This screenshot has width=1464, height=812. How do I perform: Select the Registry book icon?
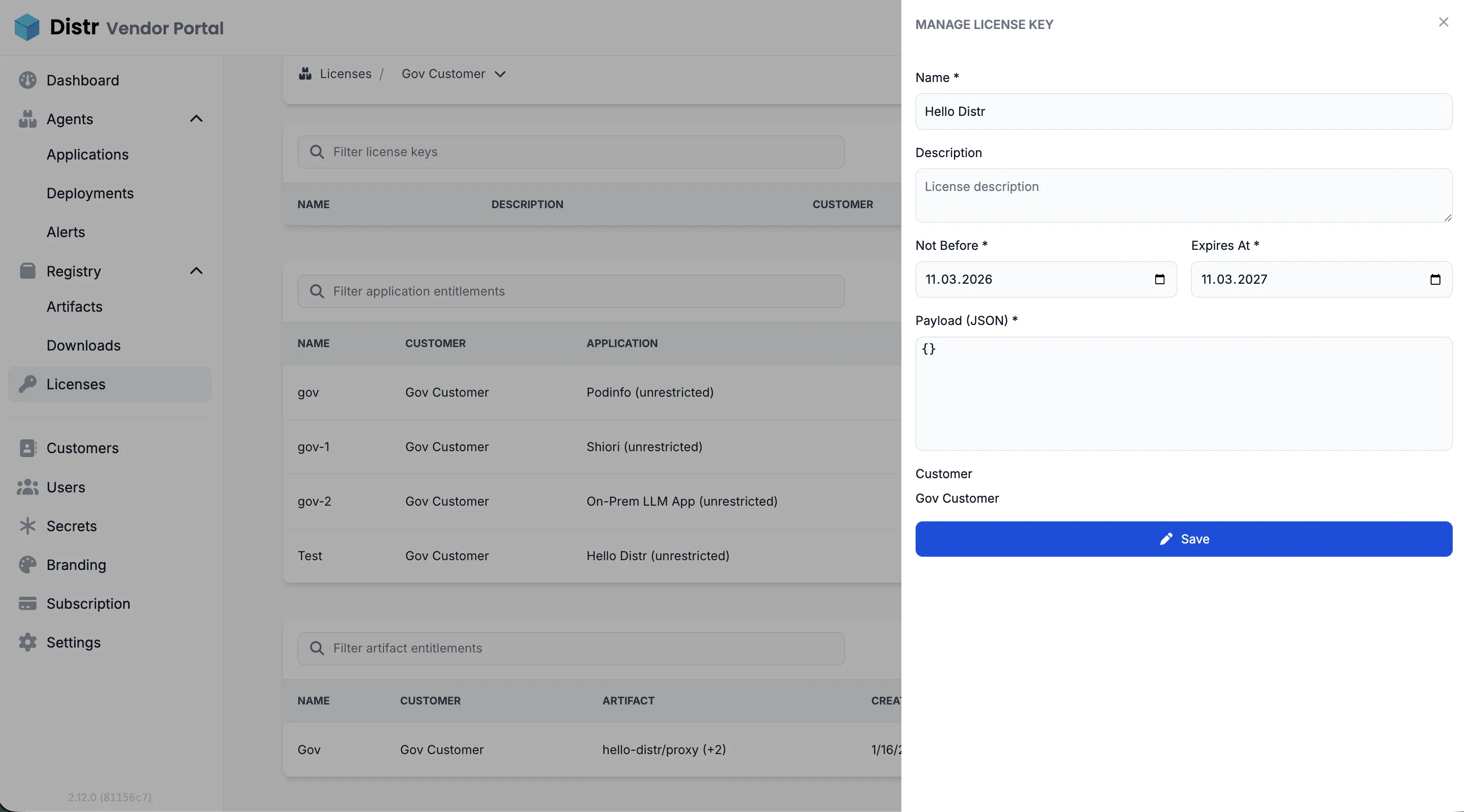(x=27, y=271)
